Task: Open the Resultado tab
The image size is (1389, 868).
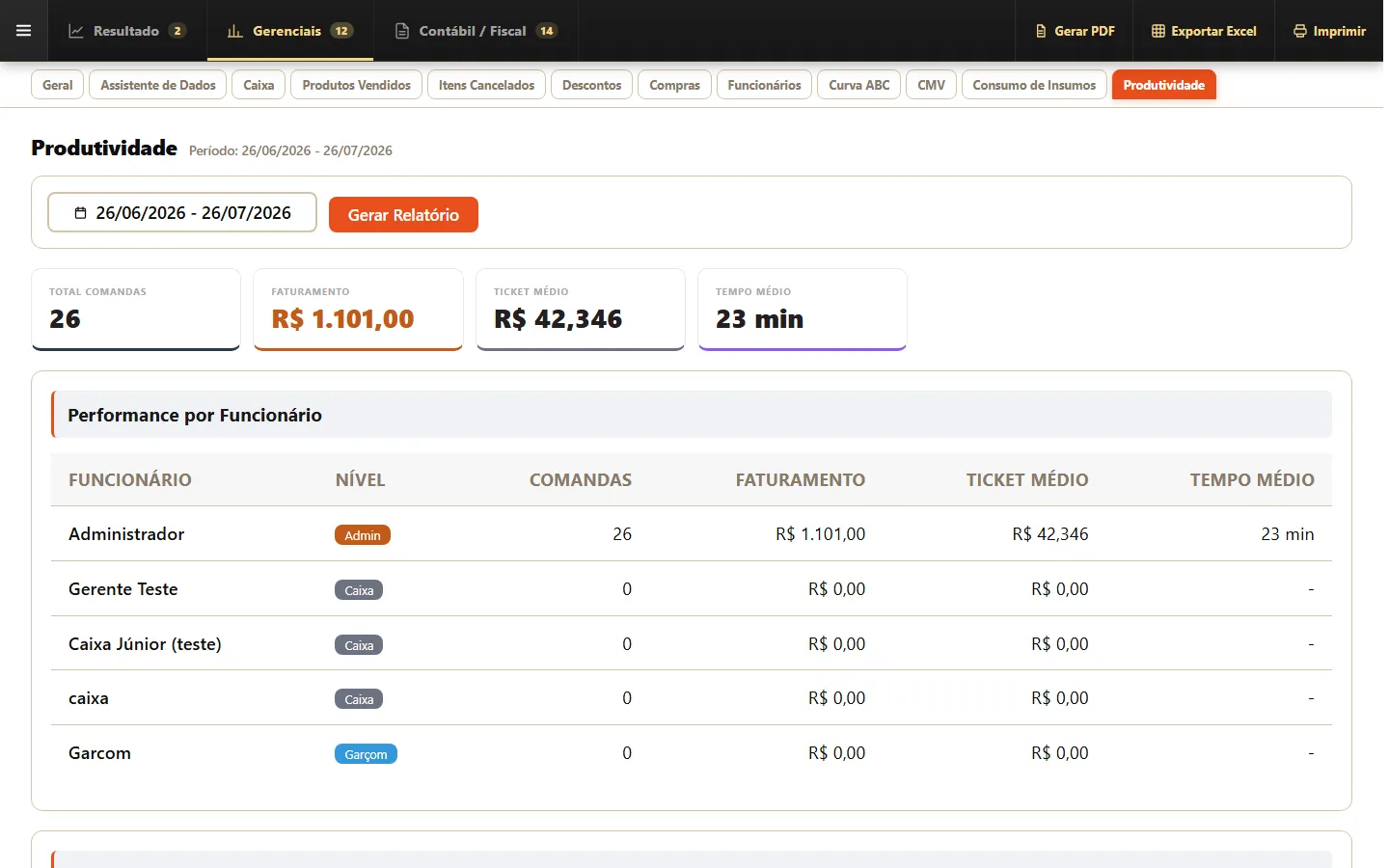Action: (126, 31)
